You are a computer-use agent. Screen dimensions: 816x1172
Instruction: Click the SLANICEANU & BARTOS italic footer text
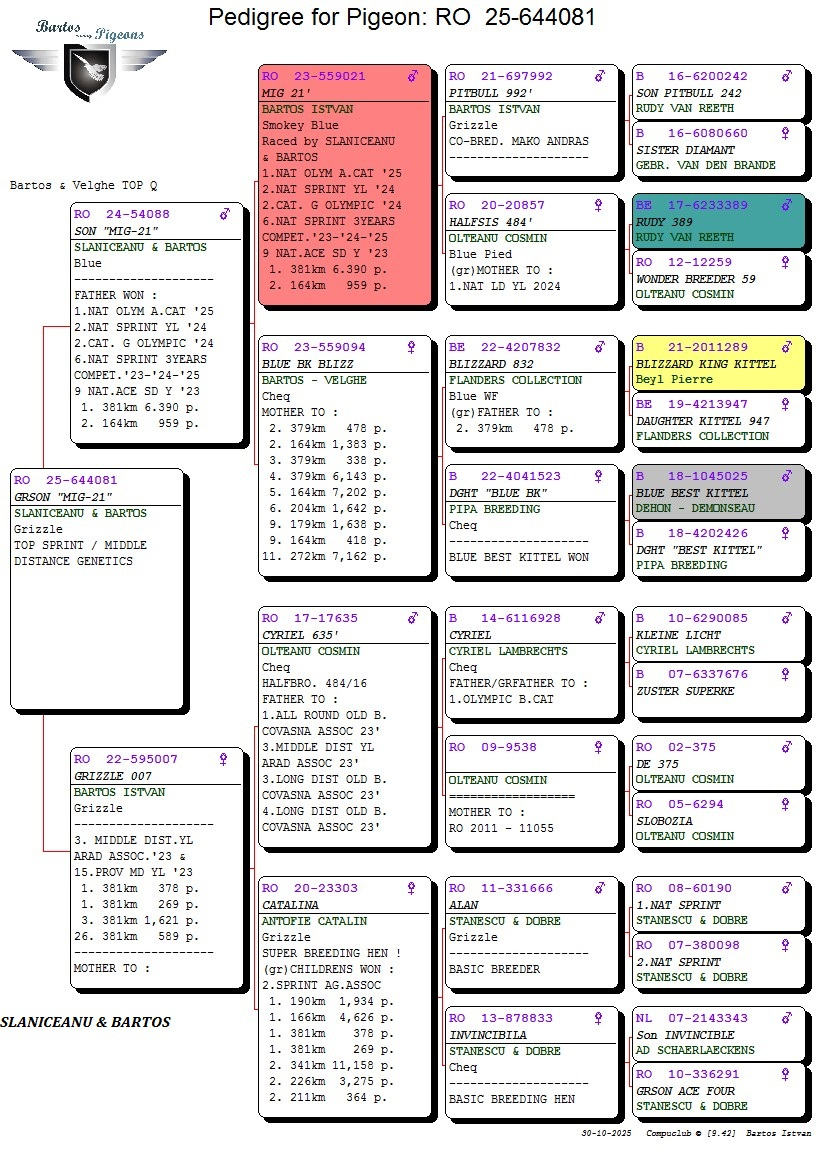click(85, 1022)
